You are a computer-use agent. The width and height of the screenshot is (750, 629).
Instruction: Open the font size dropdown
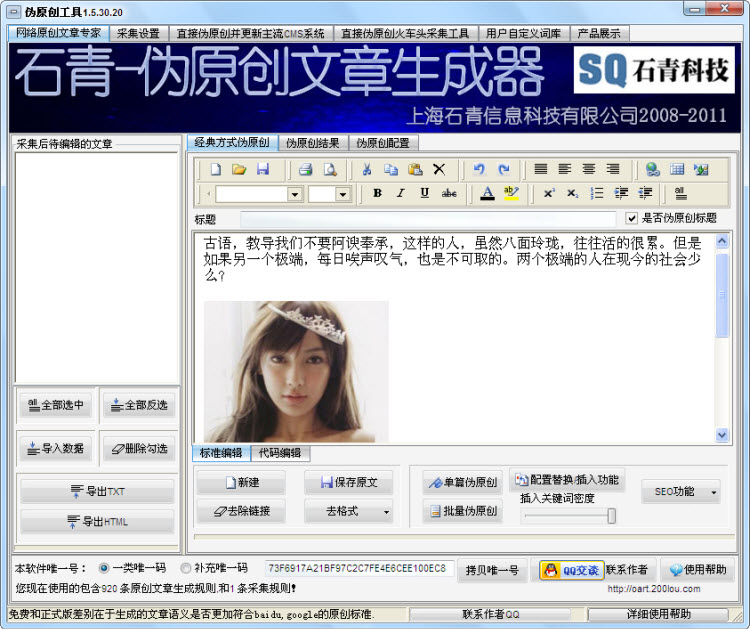342,194
